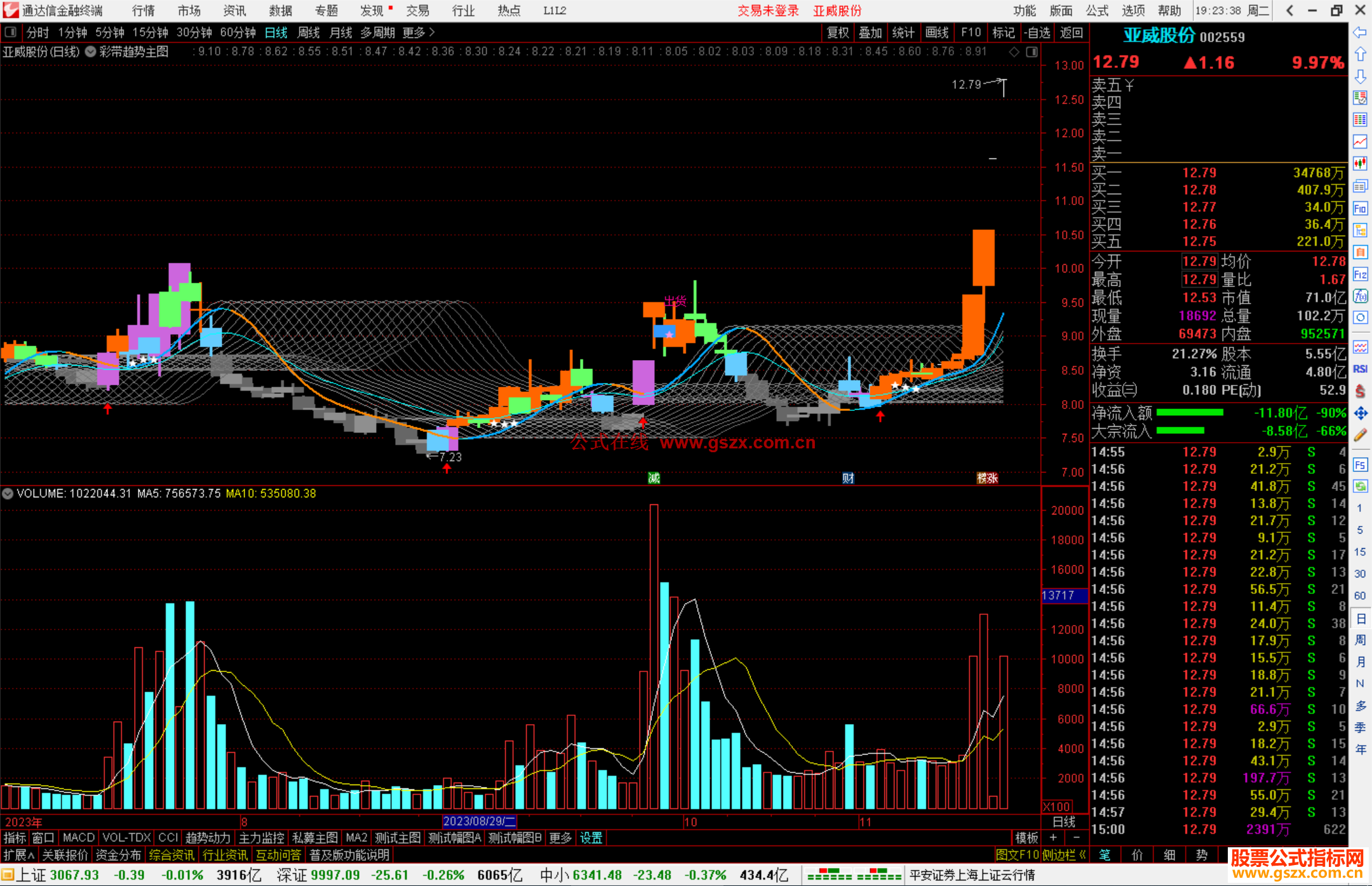Click the 复权 button above chart
1372x886 pixels.
click(x=838, y=32)
